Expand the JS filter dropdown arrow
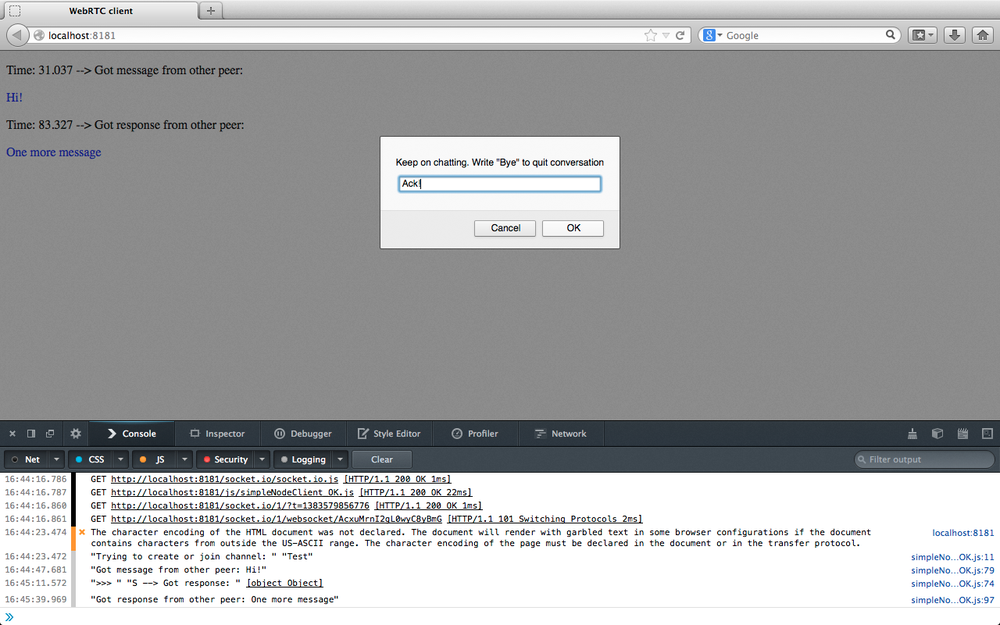The width and height of the screenshot is (1000, 625). (184, 459)
